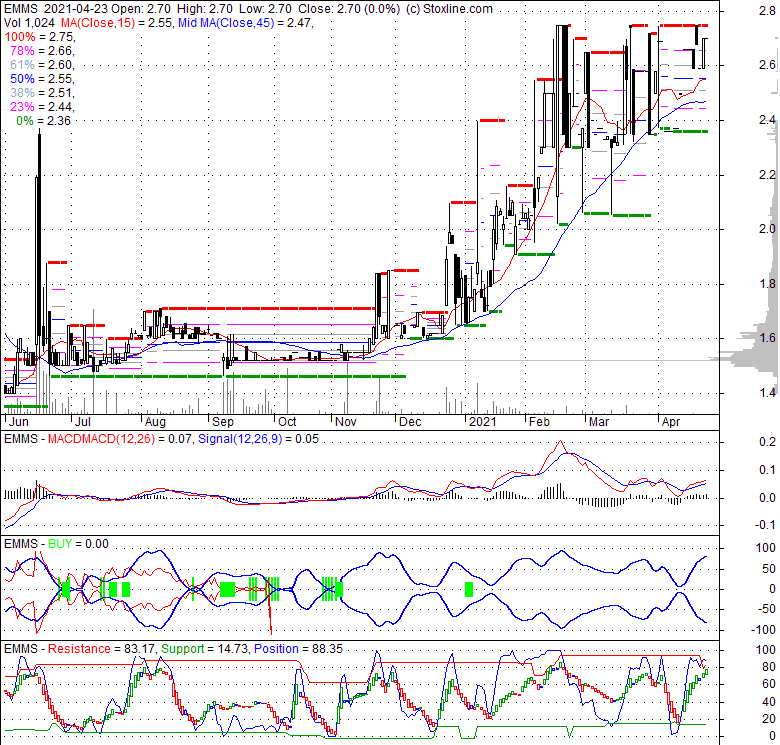Click the Aug label on time axis
Image resolution: width=780 pixels, height=745 pixels.
(155, 422)
